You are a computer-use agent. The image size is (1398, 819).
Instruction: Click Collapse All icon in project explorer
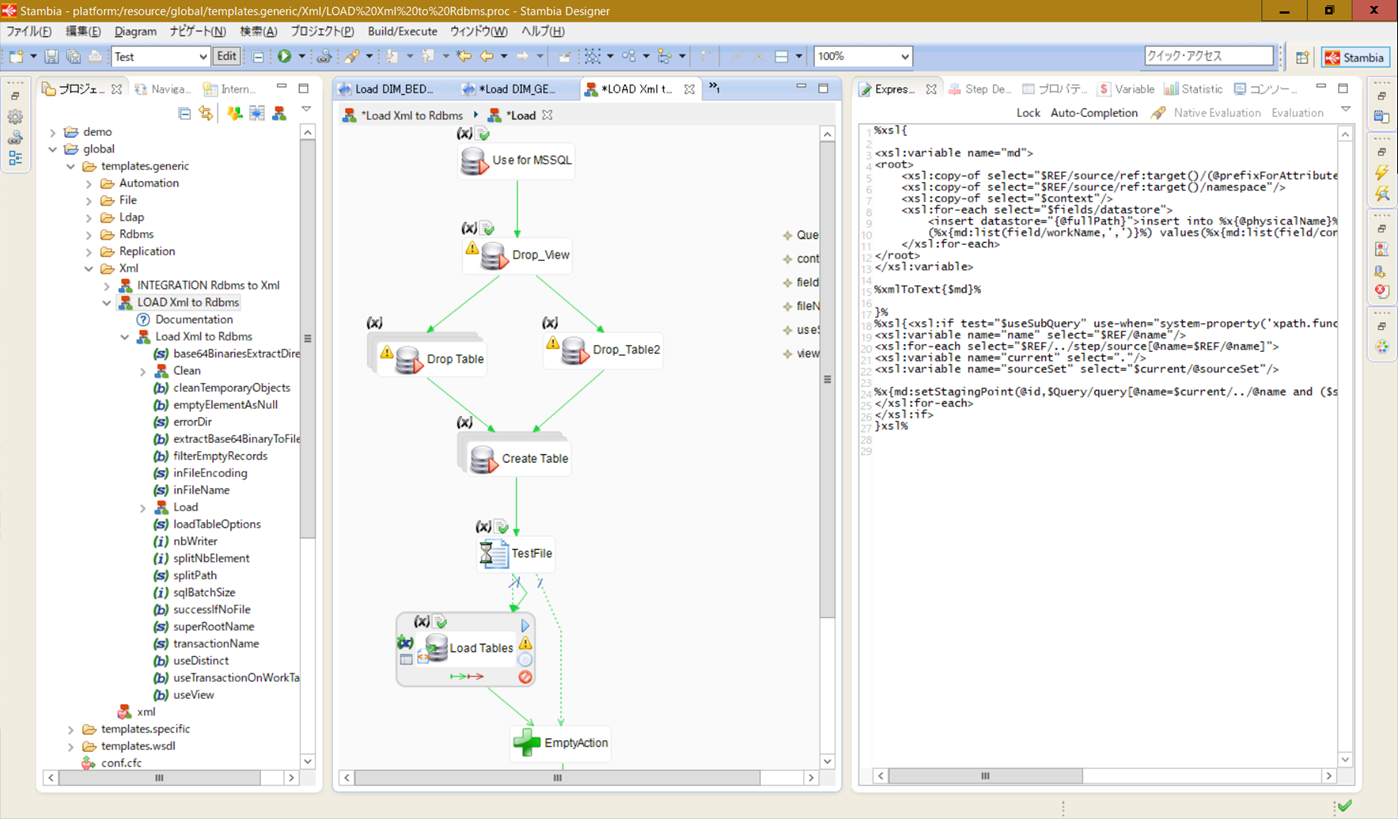184,113
